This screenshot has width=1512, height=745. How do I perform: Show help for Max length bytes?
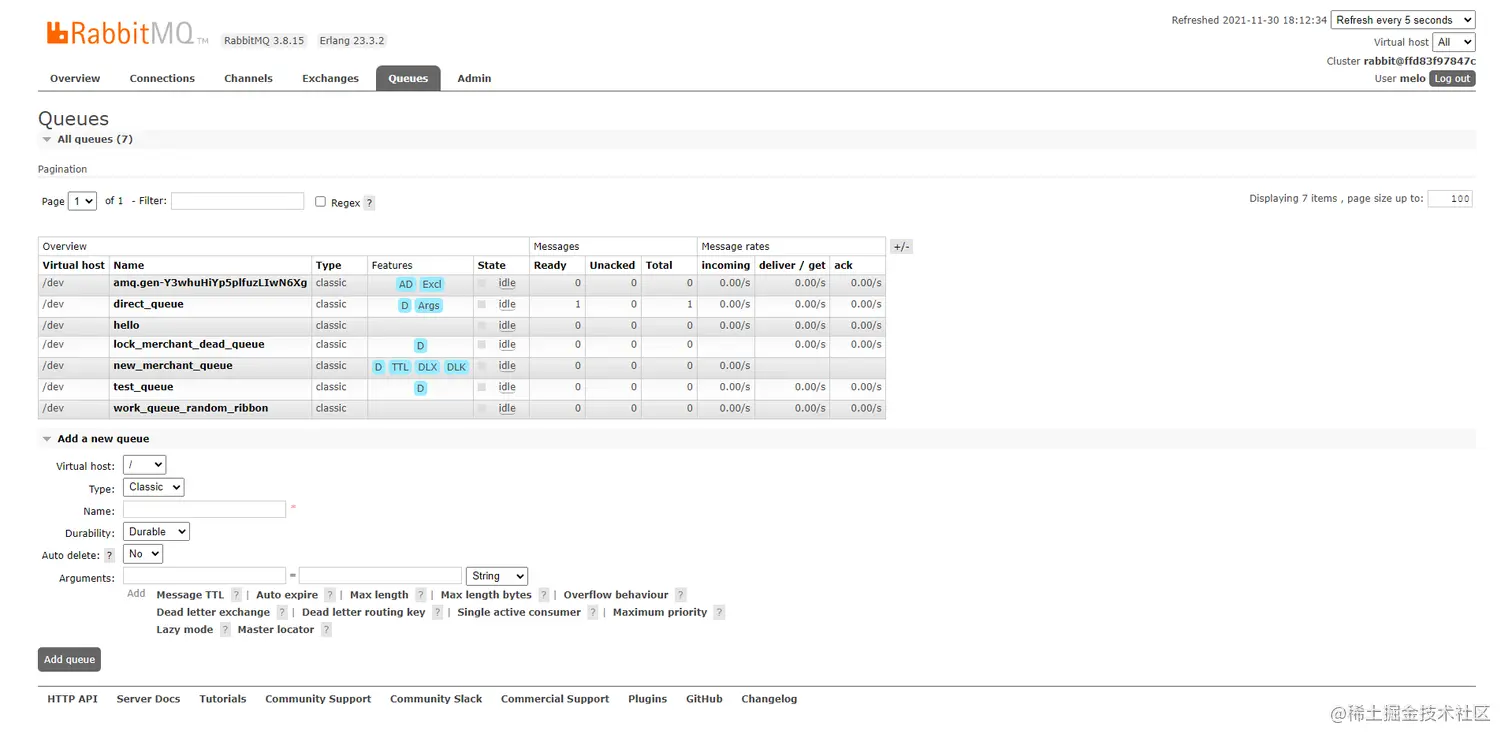click(544, 595)
